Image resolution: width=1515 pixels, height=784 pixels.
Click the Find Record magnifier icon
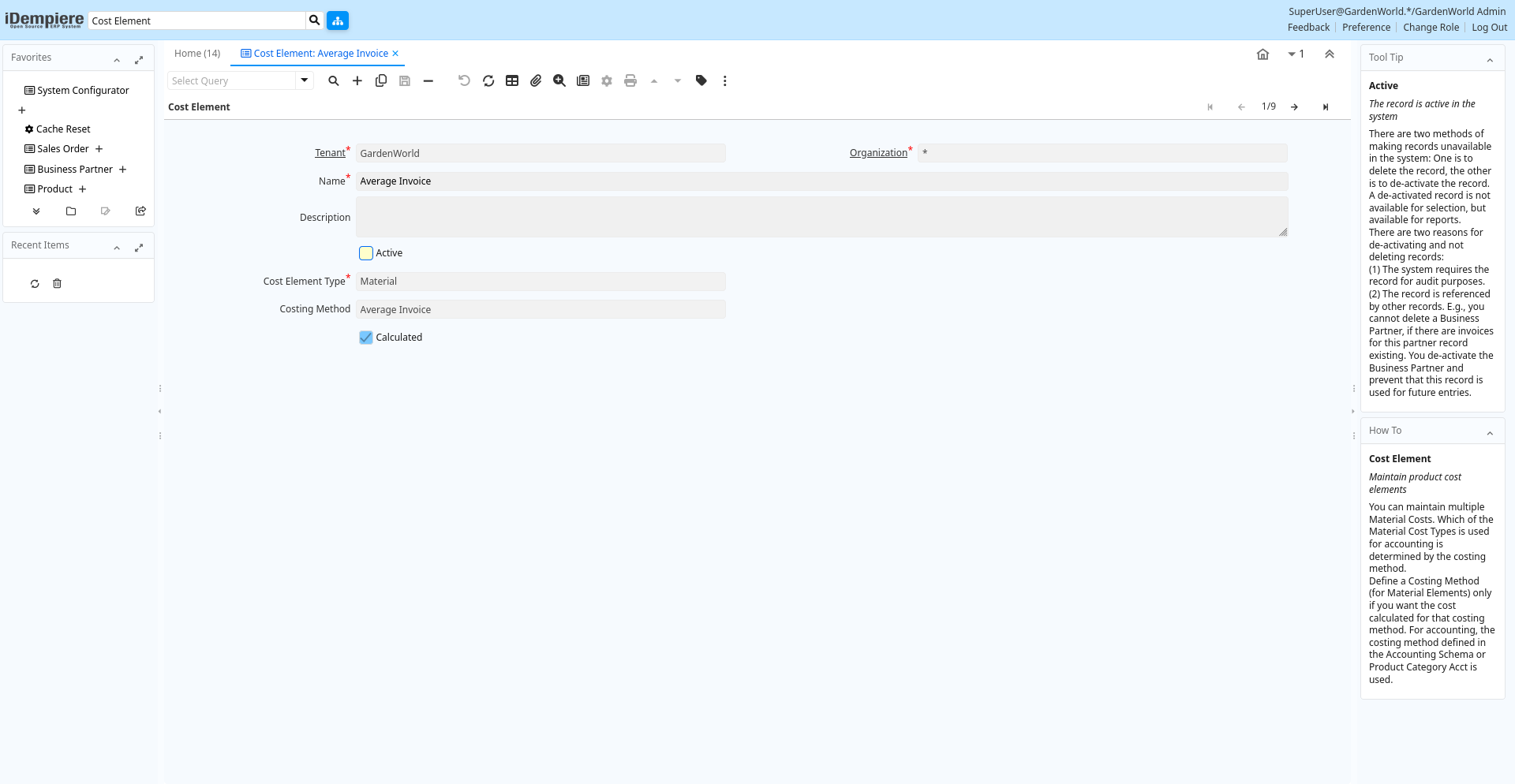(334, 80)
